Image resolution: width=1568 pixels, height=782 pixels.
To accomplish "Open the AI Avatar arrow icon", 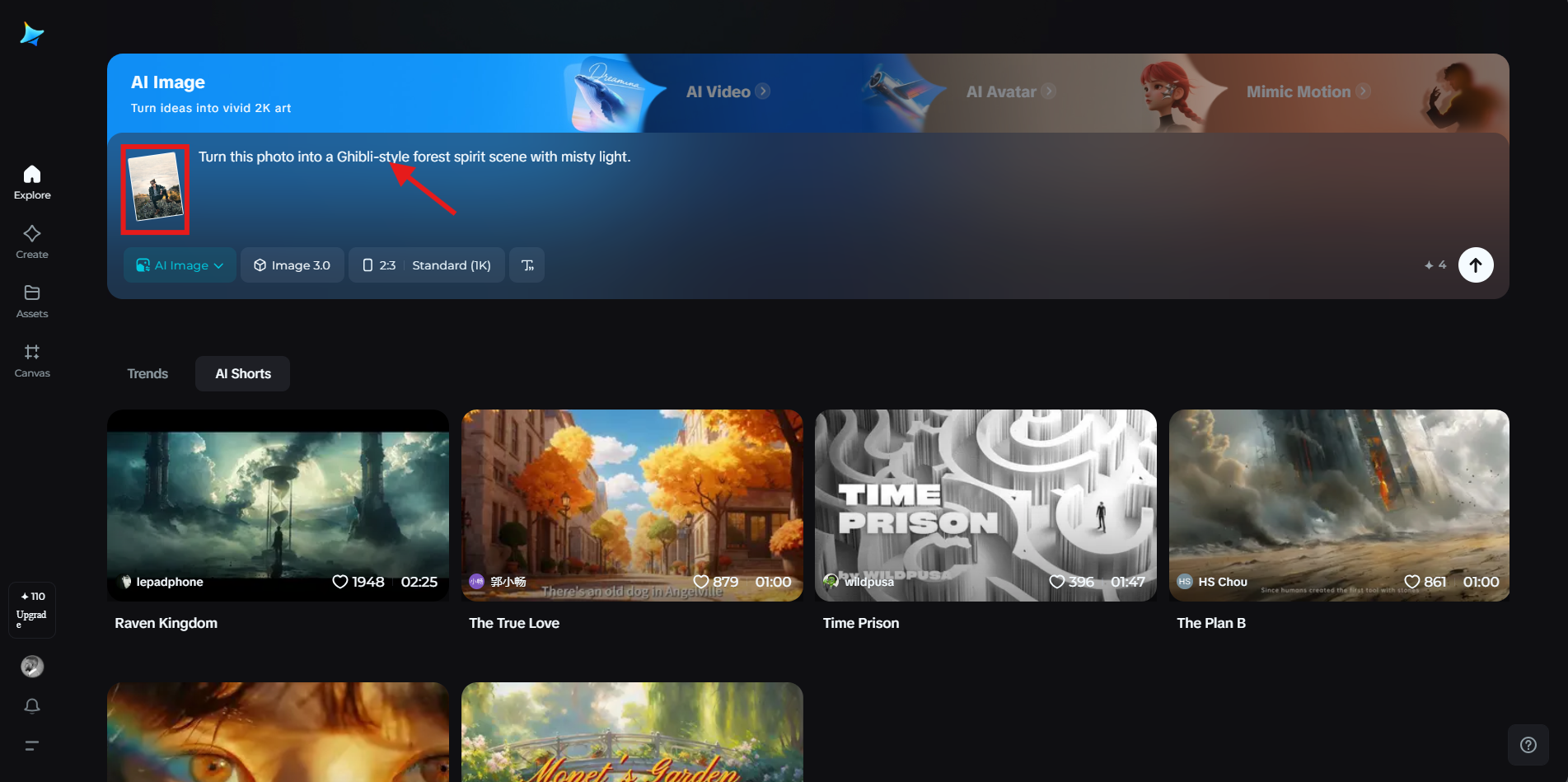I will 1048,91.
